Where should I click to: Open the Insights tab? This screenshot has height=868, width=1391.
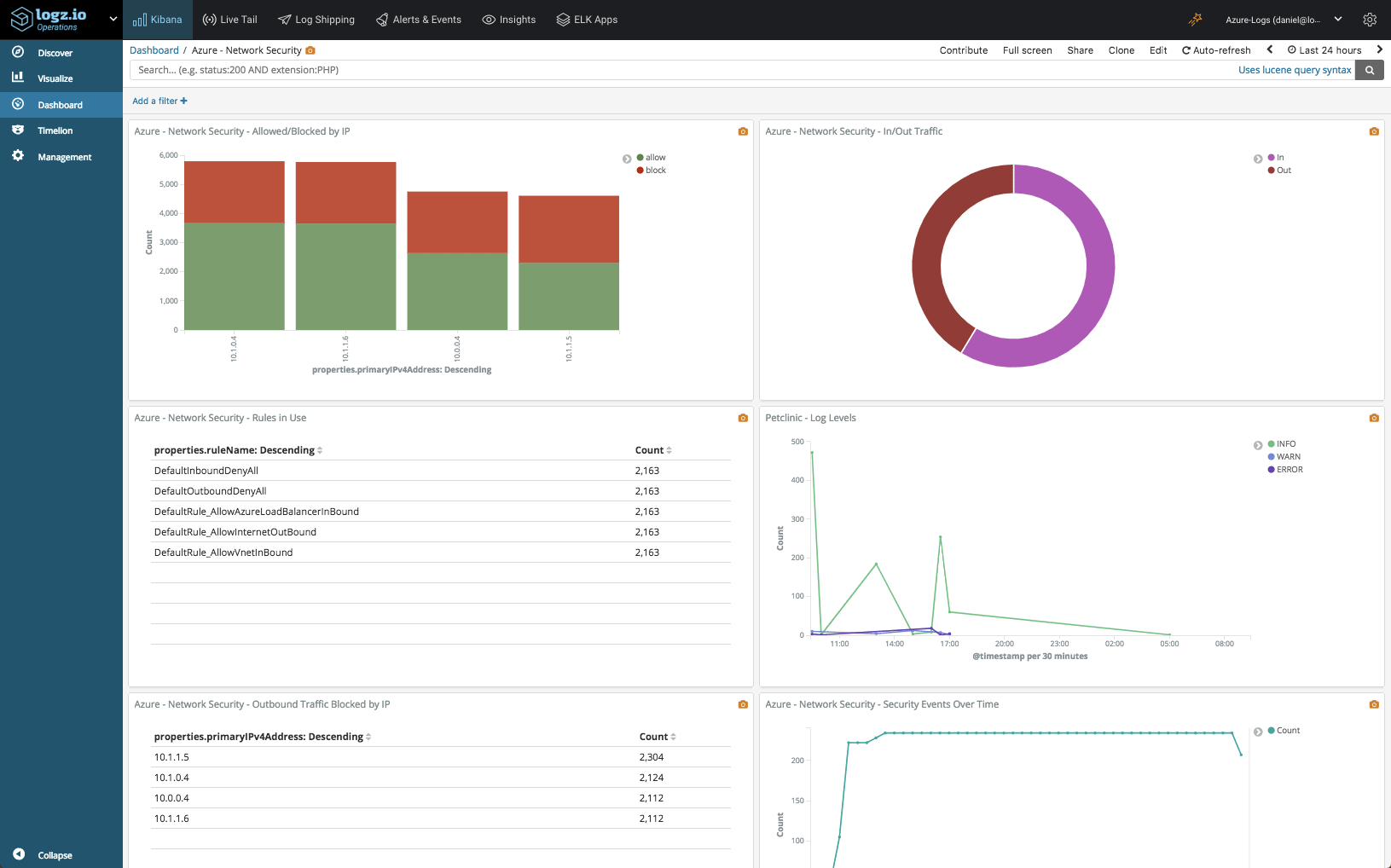tap(509, 20)
